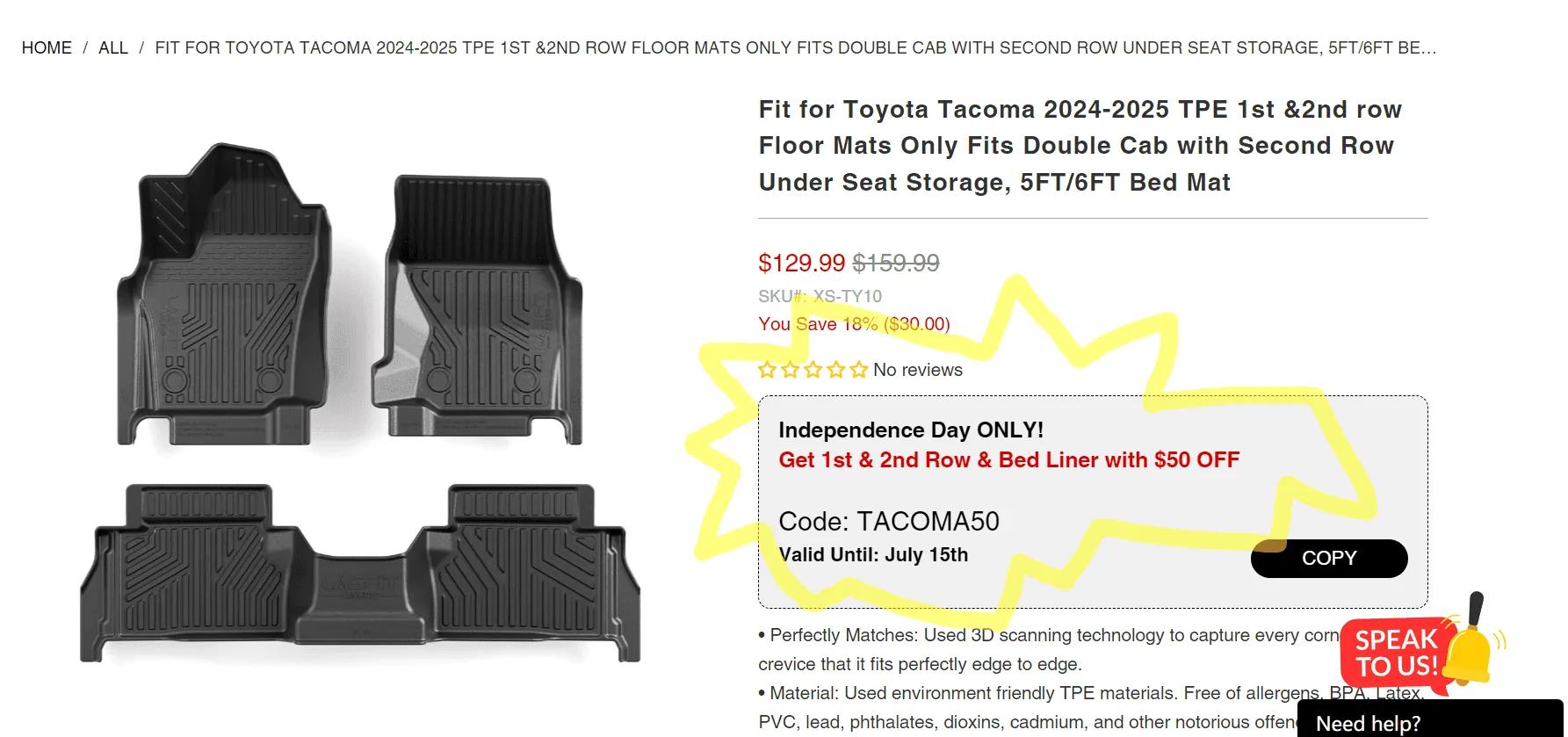The height and width of the screenshot is (737, 1568).
Task: Click the $50 OFF bed liner promo link
Action: tap(1008, 460)
